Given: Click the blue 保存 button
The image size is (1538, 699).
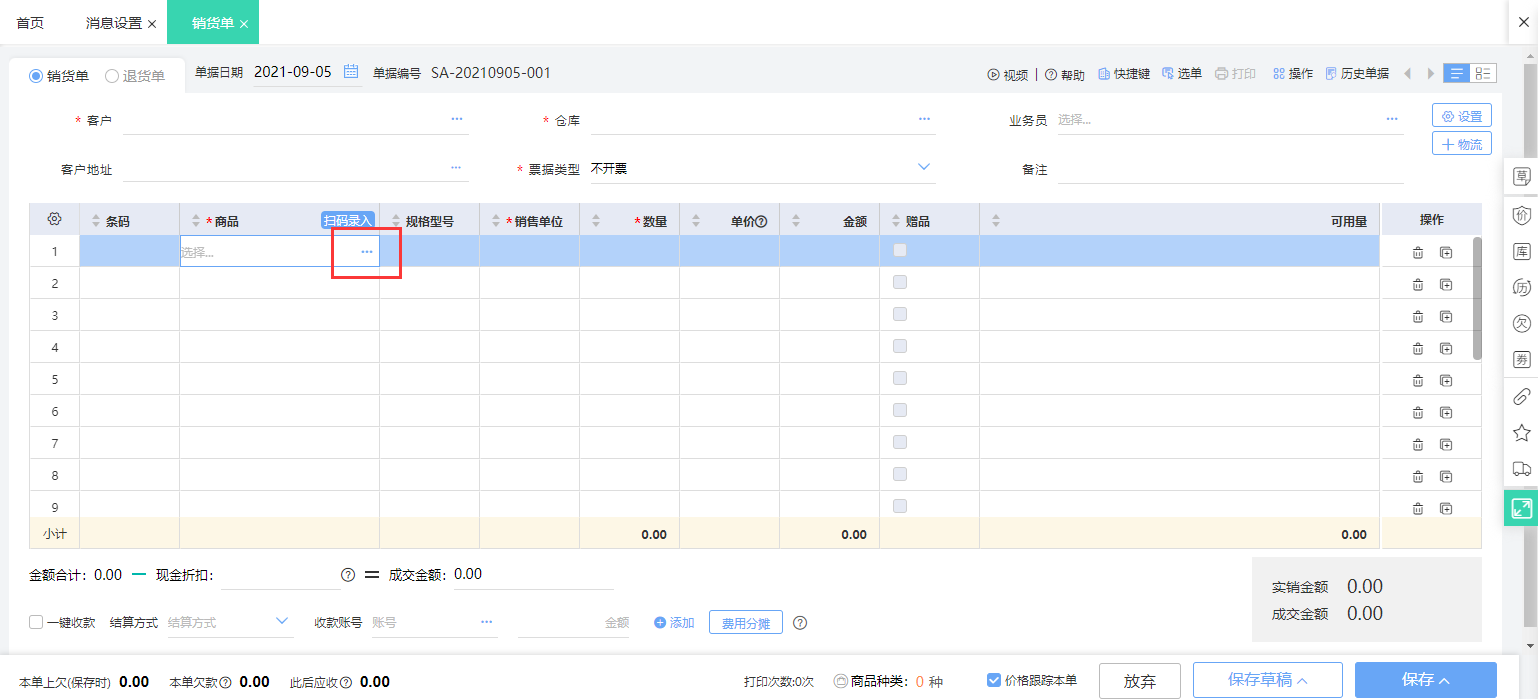Looking at the screenshot, I should click(x=1426, y=680).
